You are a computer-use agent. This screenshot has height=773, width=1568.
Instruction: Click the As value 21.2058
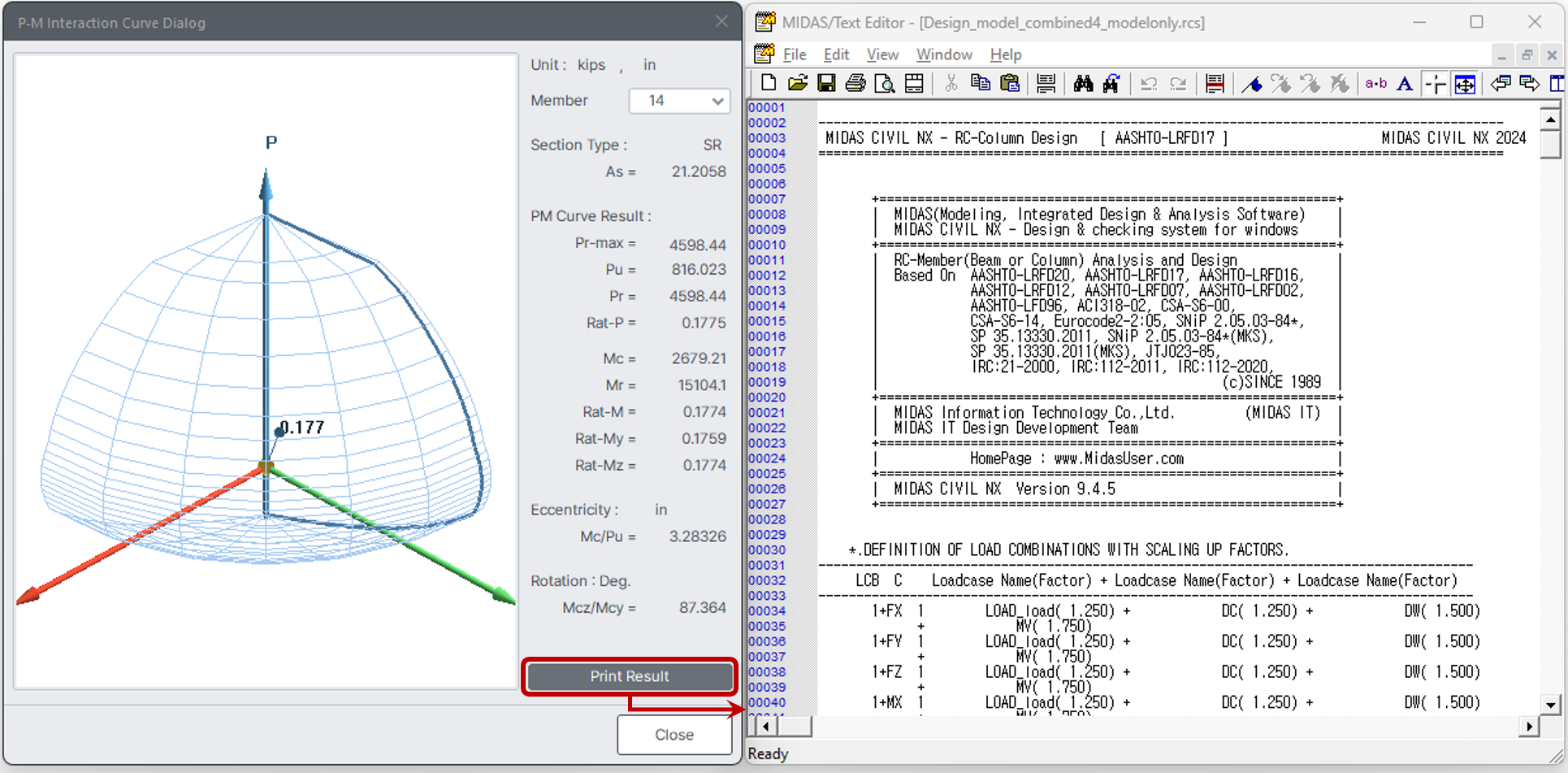click(699, 172)
